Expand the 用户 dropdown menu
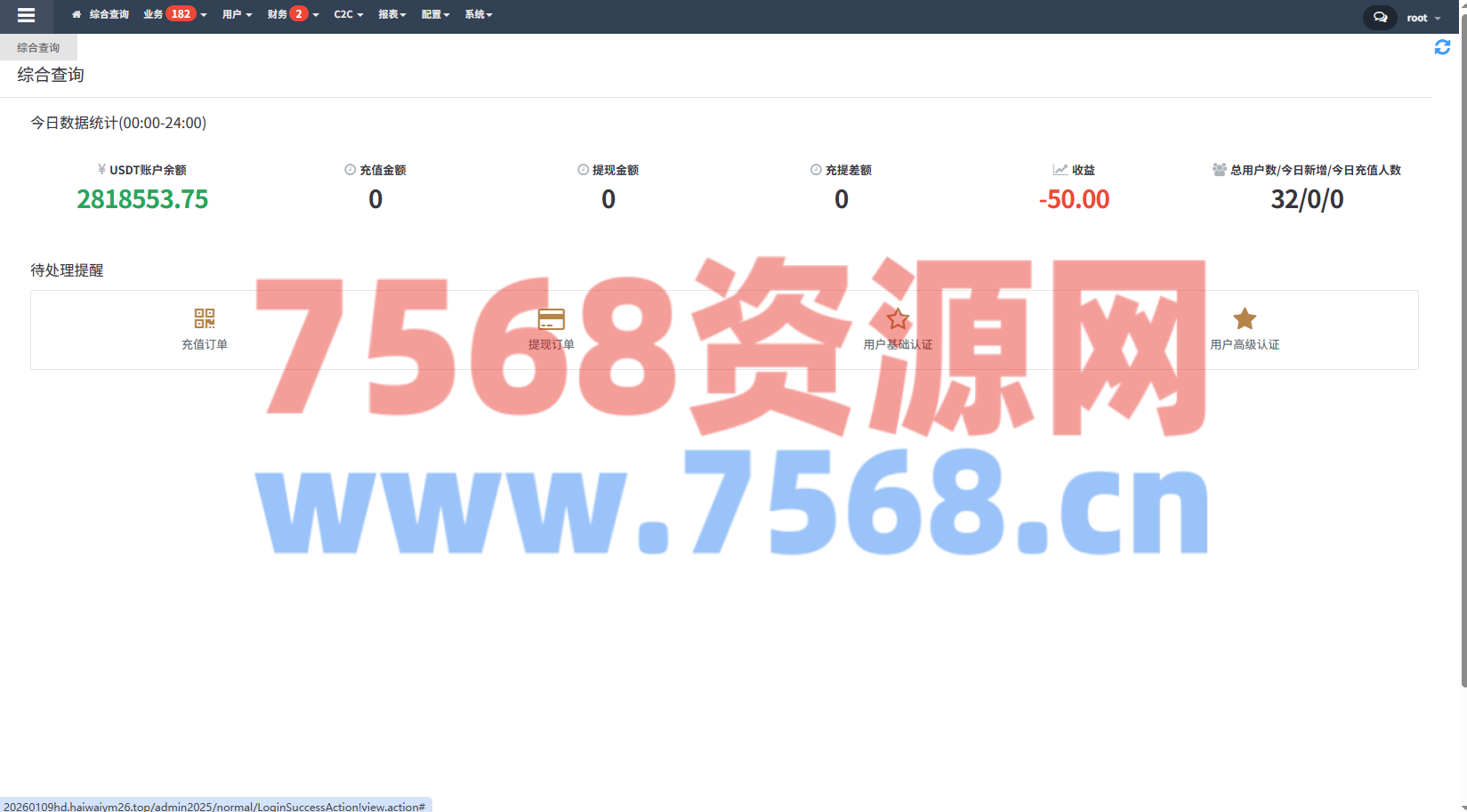Image resolution: width=1467 pixels, height=812 pixels. [237, 14]
